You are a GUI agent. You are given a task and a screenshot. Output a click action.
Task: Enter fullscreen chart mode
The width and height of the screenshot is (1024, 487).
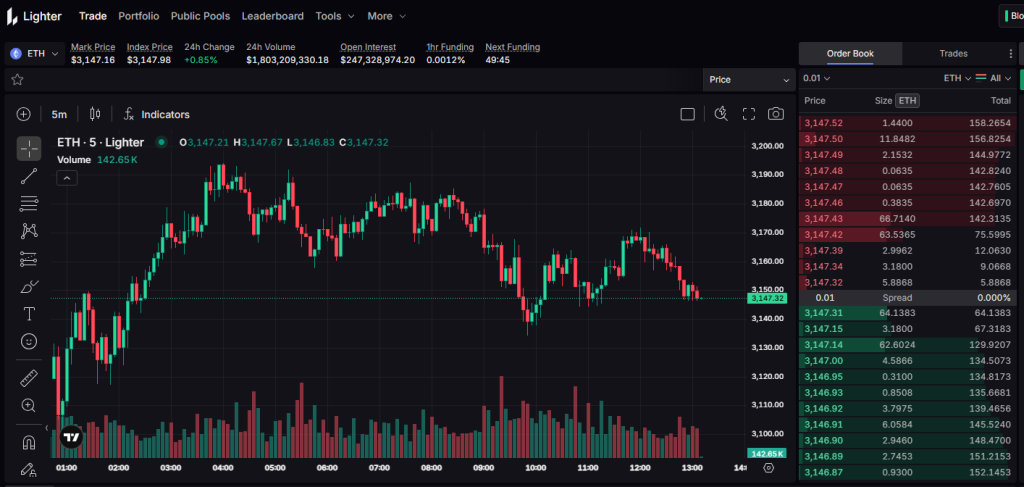pos(748,114)
